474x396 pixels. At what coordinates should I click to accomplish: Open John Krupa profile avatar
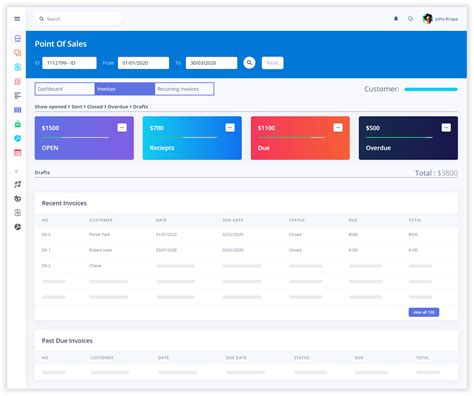427,19
